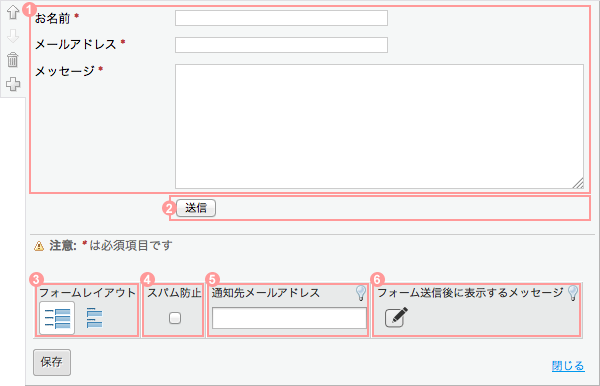Screen dimensions: 600x386
Task: Click the 閉じる link
Action: point(568,366)
